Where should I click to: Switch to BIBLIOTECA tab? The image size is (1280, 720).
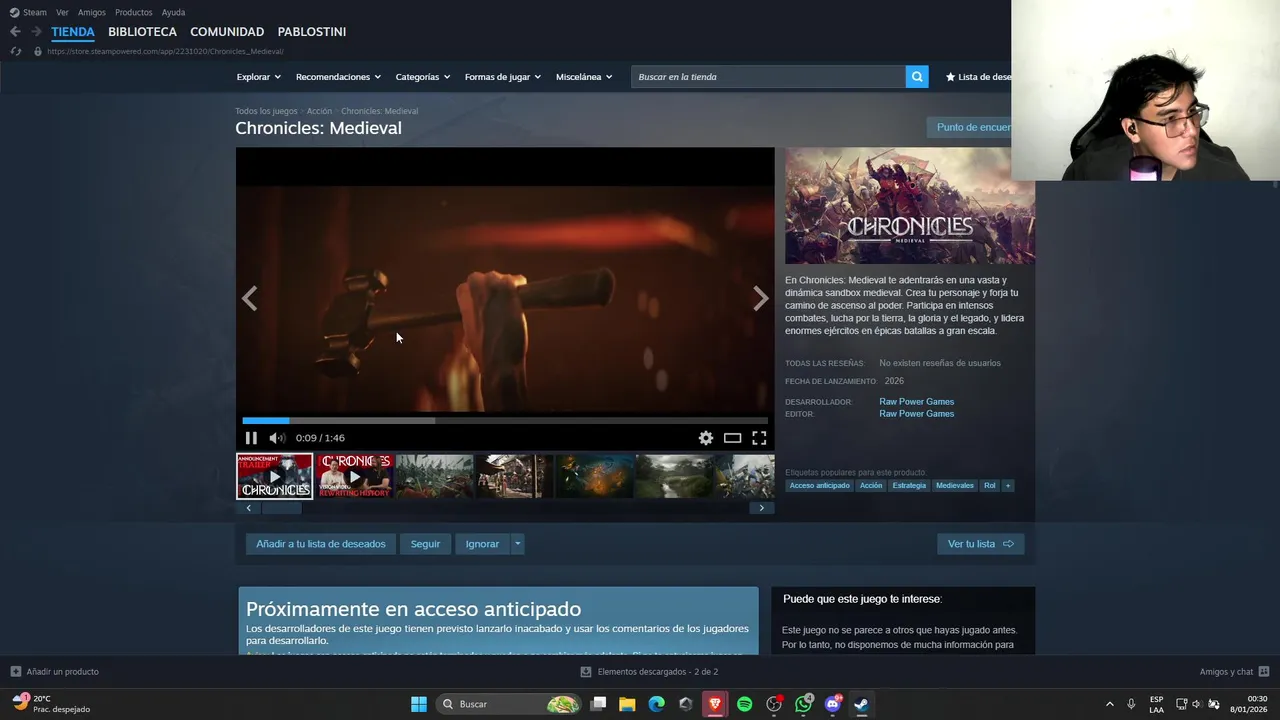point(142,32)
